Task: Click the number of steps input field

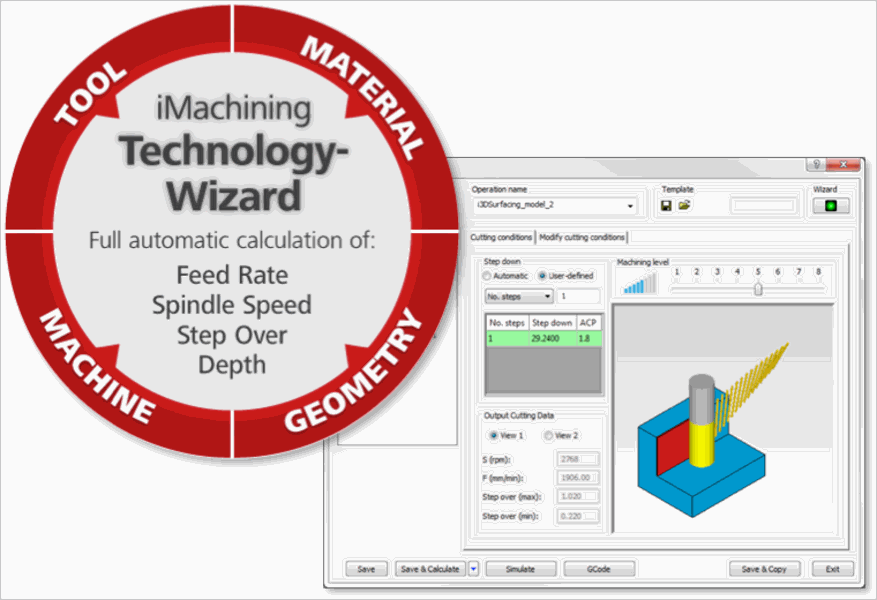Action: pyautogui.click(x=579, y=296)
